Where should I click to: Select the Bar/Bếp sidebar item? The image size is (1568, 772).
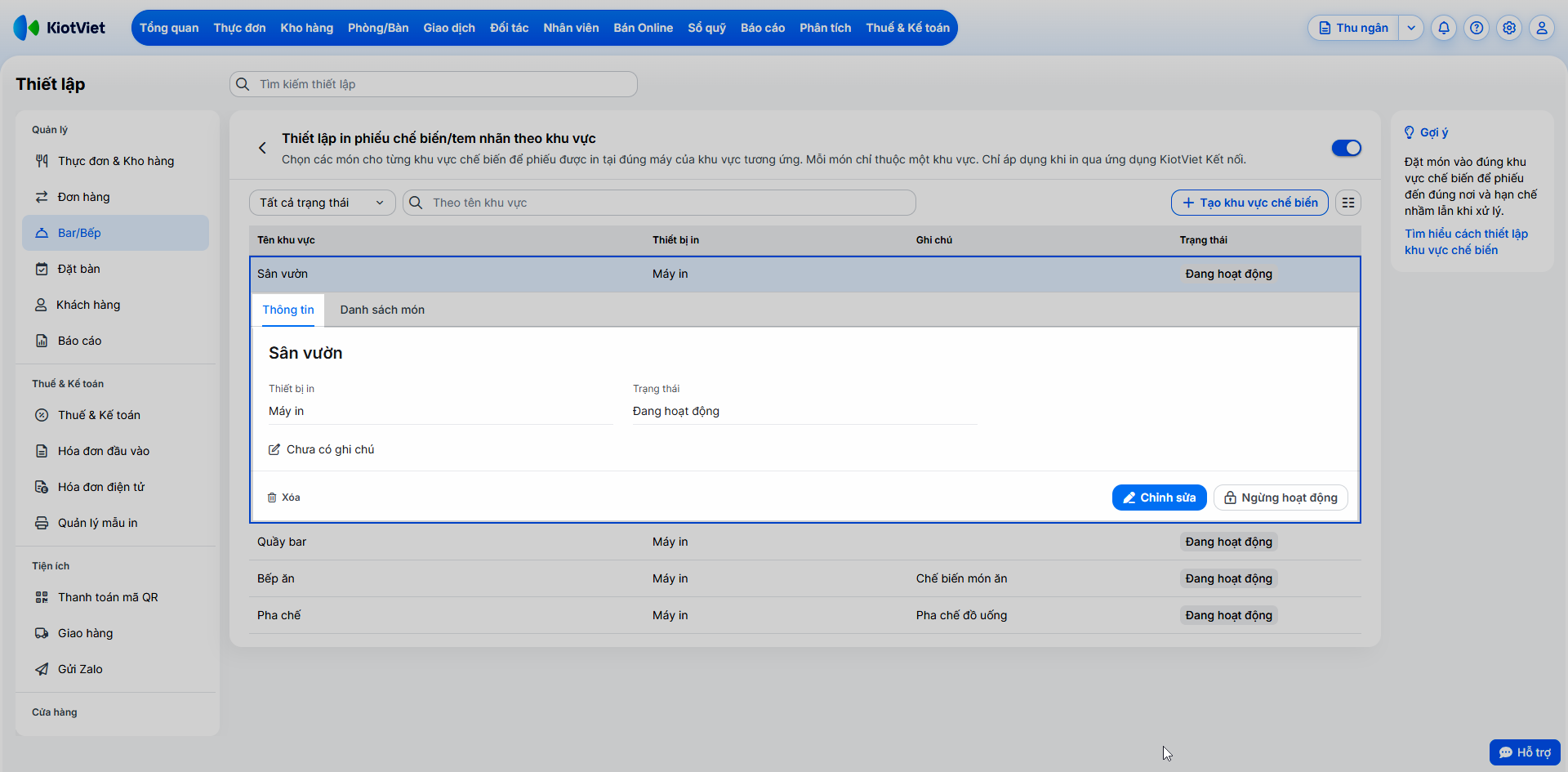(x=115, y=233)
